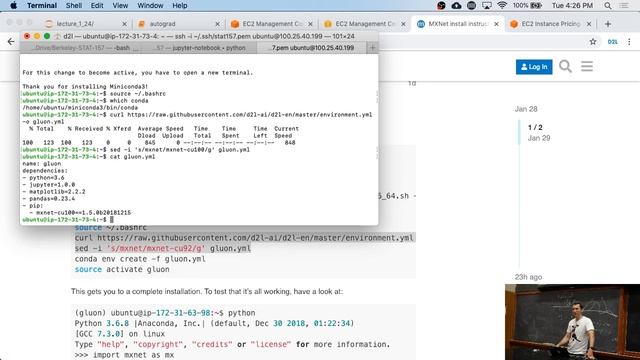Screen dimensions: 640x360
Task: Switch to the second EC2 Management Console tab
Action: [364, 24]
